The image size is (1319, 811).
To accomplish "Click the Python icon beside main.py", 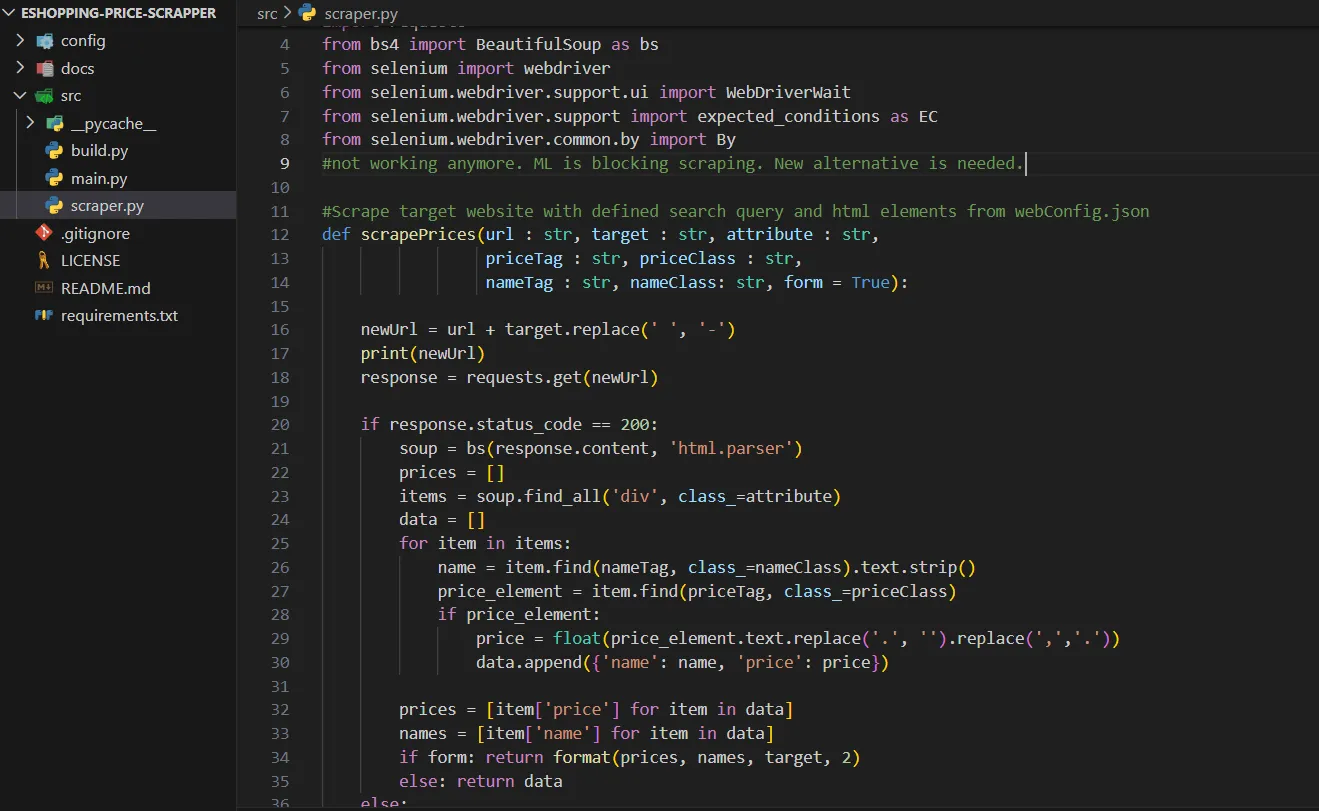I will (54, 179).
